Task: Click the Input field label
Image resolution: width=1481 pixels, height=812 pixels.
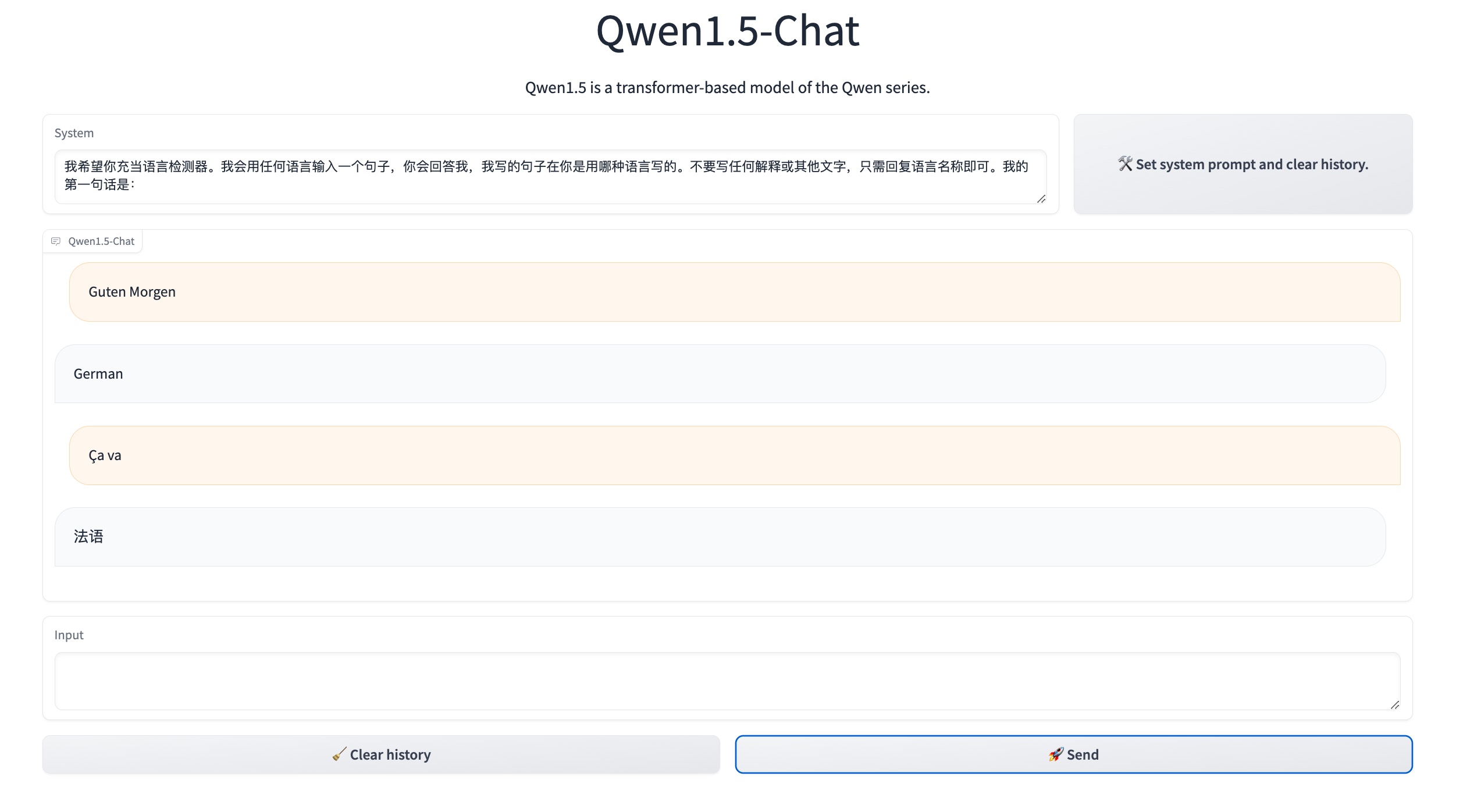Action: [x=69, y=635]
